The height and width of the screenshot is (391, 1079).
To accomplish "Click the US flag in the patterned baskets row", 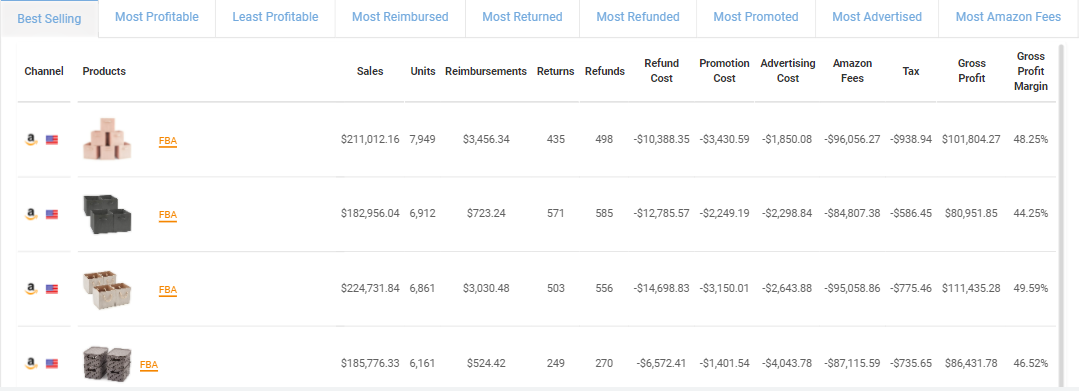I will [x=52, y=363].
